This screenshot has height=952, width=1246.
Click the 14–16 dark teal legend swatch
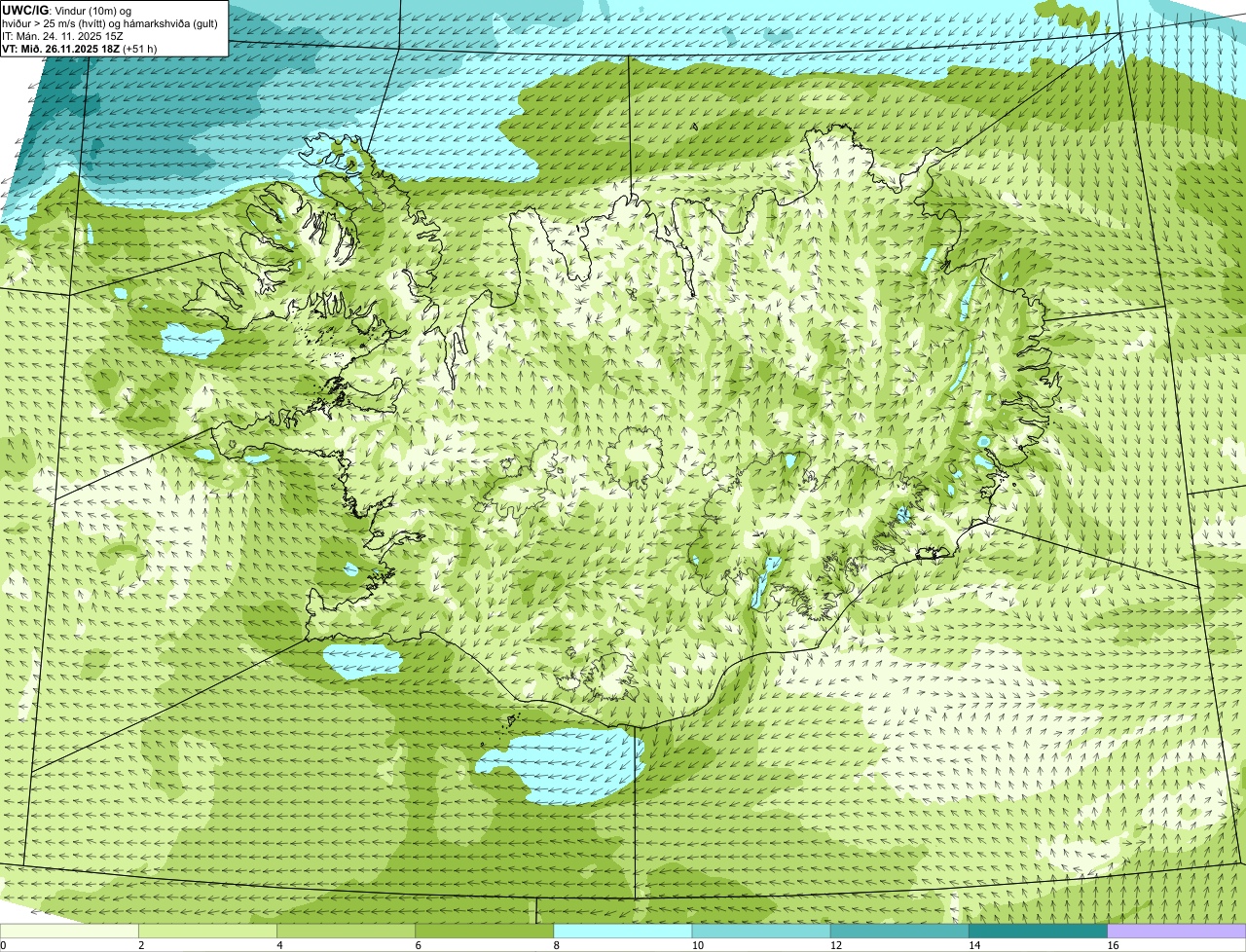[1038, 932]
